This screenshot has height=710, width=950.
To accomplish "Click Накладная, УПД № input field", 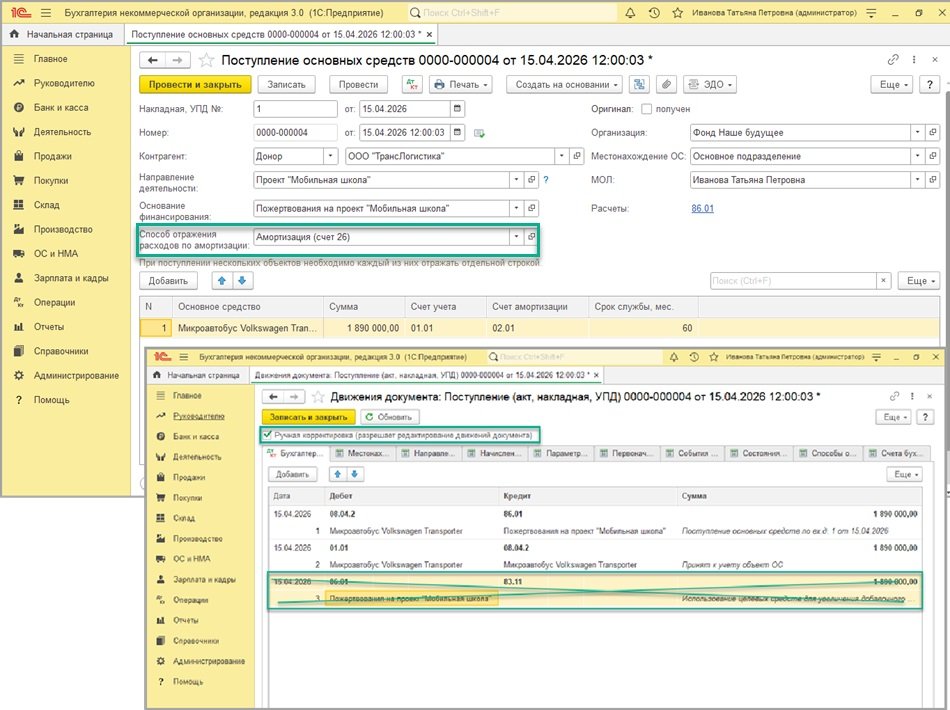I will click(x=295, y=109).
